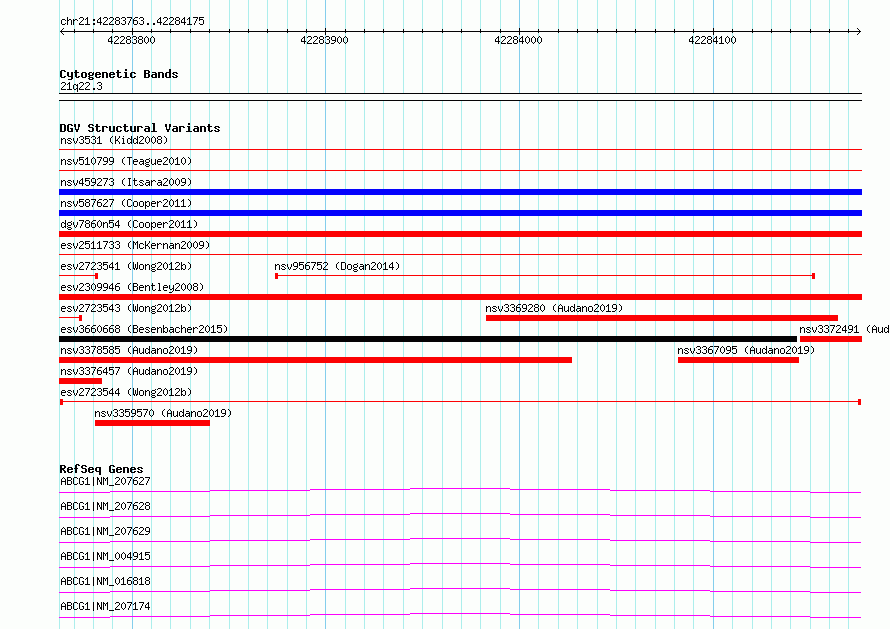Open the nsv3369280 (Audano2019) label
This screenshot has height=629, width=890.
[554, 308]
